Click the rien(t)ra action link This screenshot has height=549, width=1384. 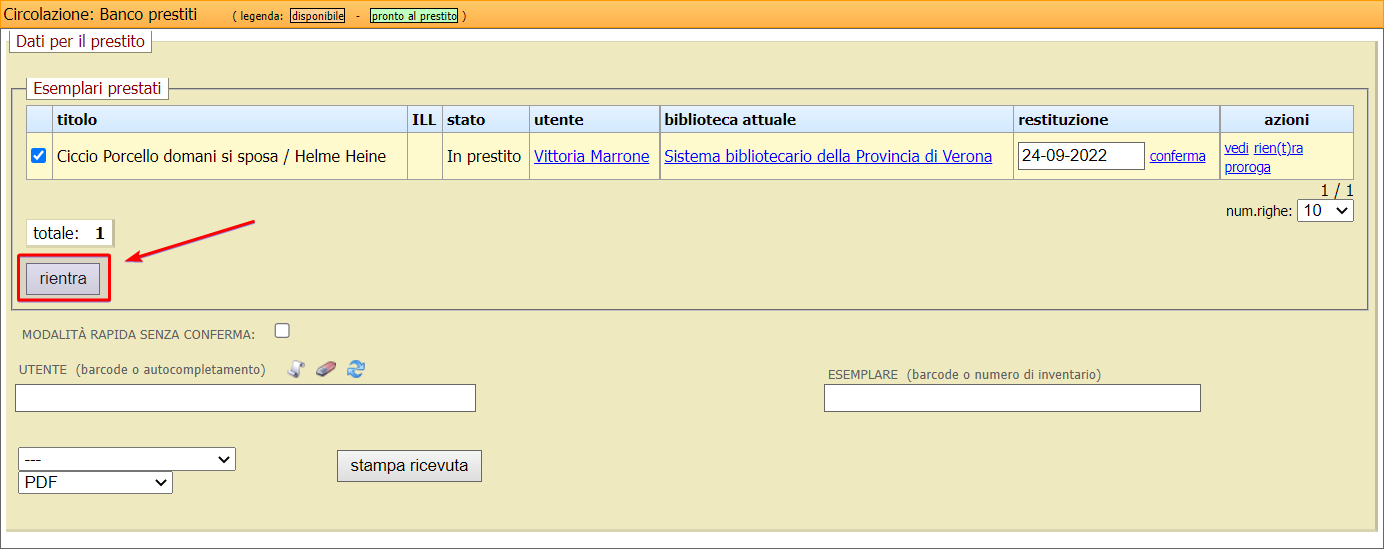tap(1278, 148)
